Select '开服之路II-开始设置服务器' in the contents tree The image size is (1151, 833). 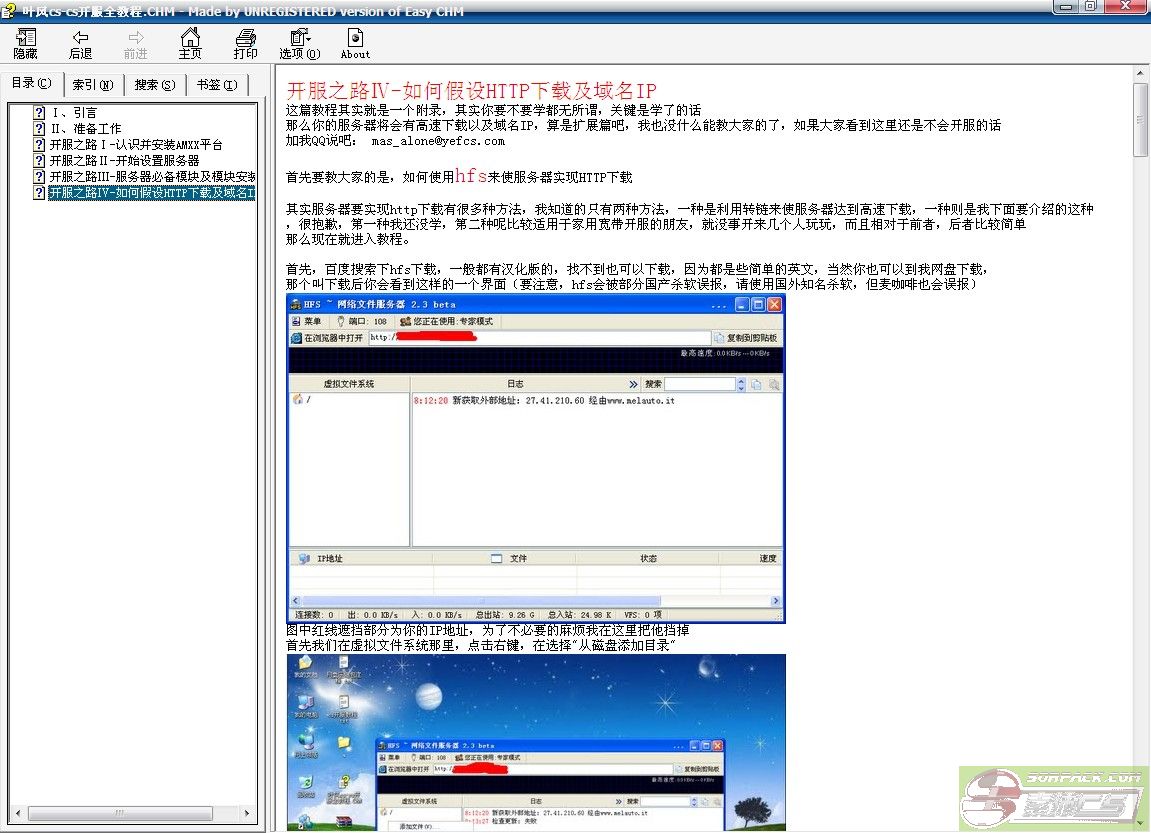pos(124,161)
